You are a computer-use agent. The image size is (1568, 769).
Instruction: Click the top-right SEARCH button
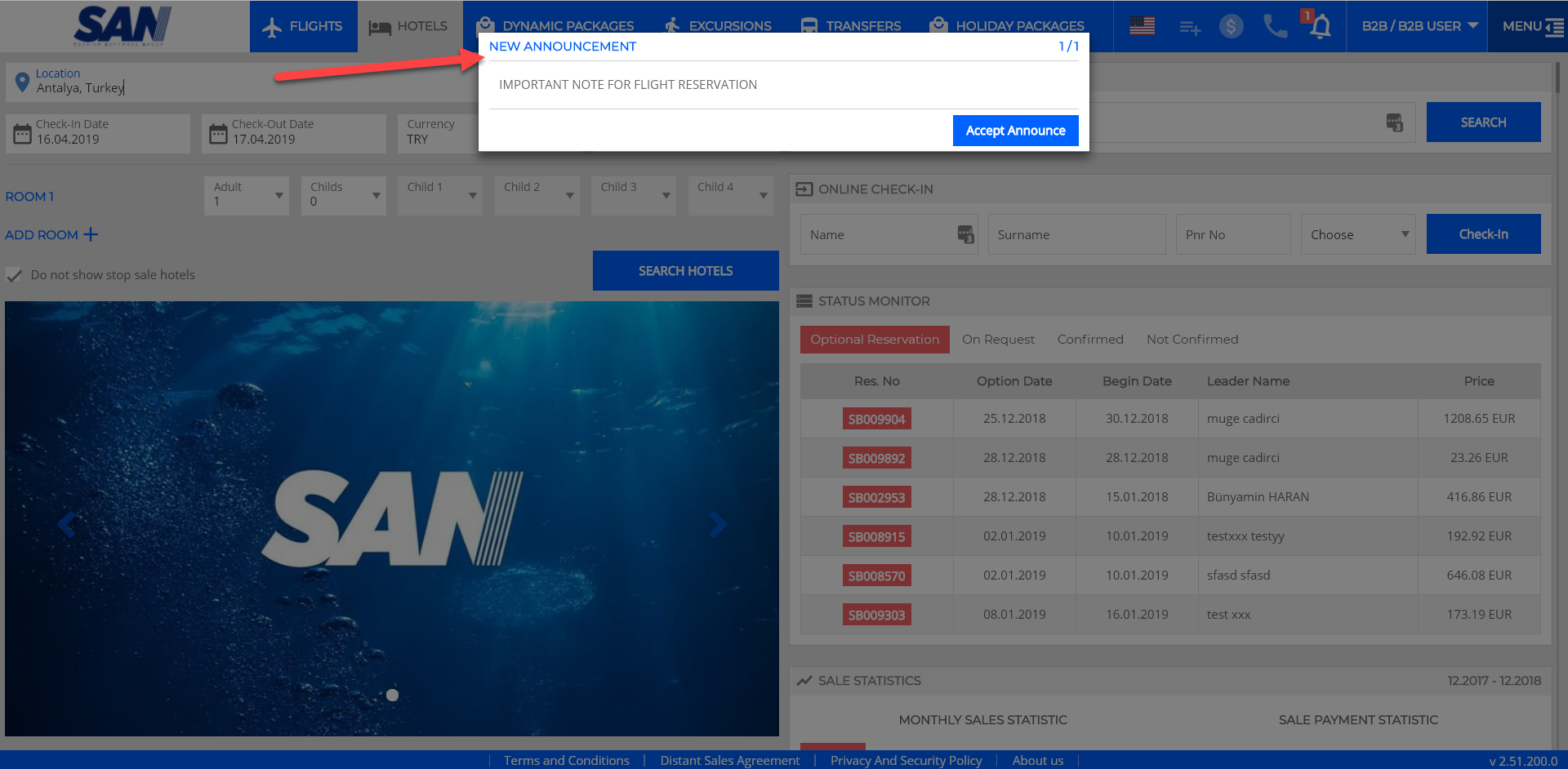coord(1483,122)
